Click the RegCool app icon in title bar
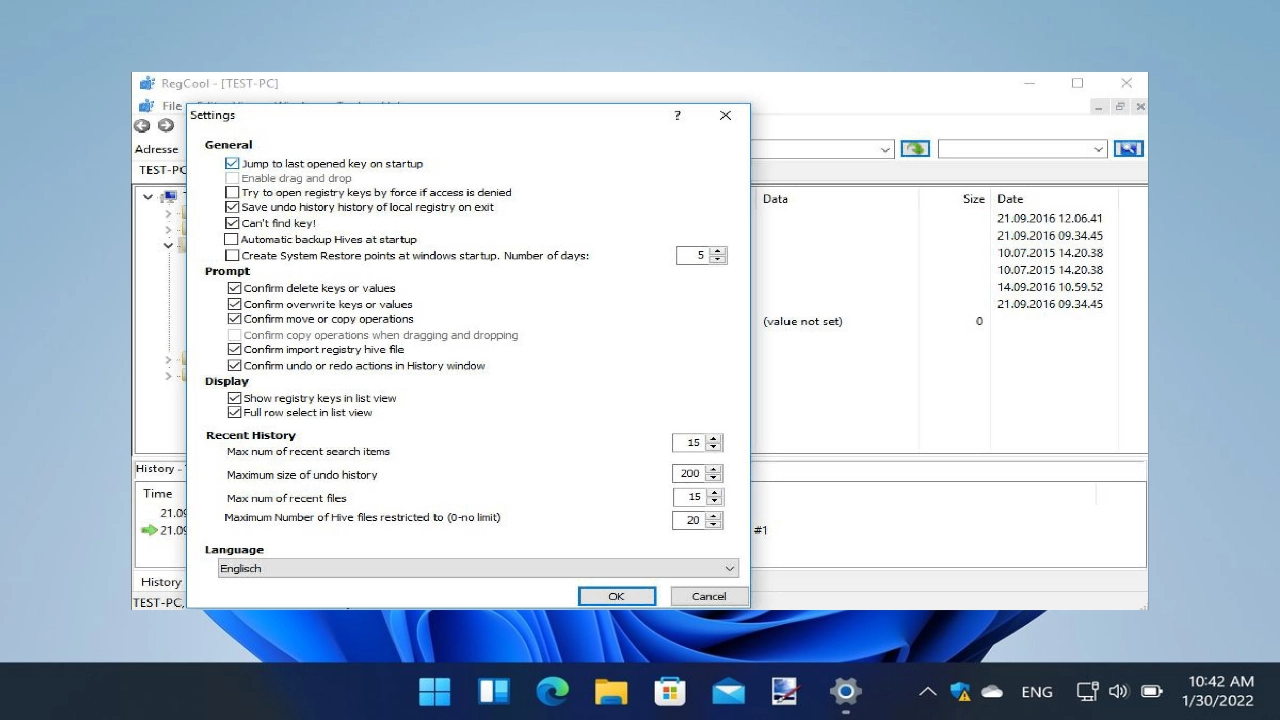Screen dimensions: 1280x720 (147, 83)
